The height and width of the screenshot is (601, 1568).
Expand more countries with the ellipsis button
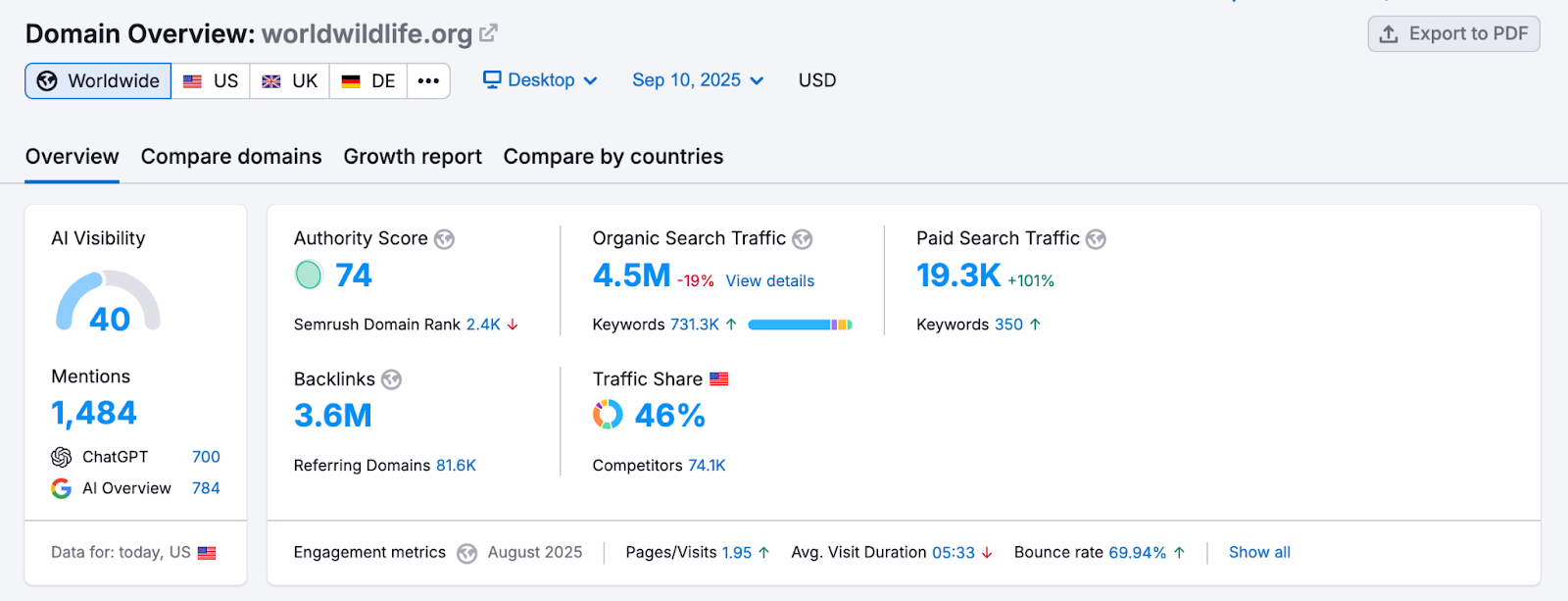(x=428, y=80)
